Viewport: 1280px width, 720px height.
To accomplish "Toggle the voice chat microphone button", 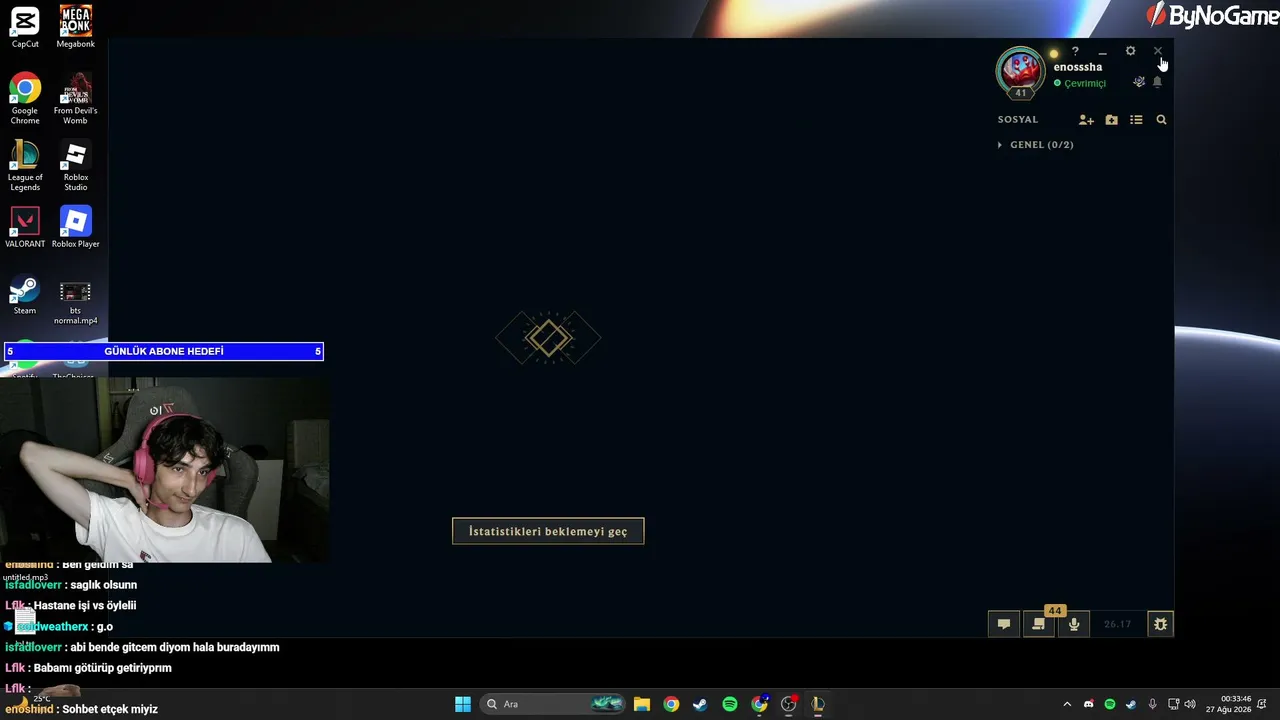I will [1074, 624].
